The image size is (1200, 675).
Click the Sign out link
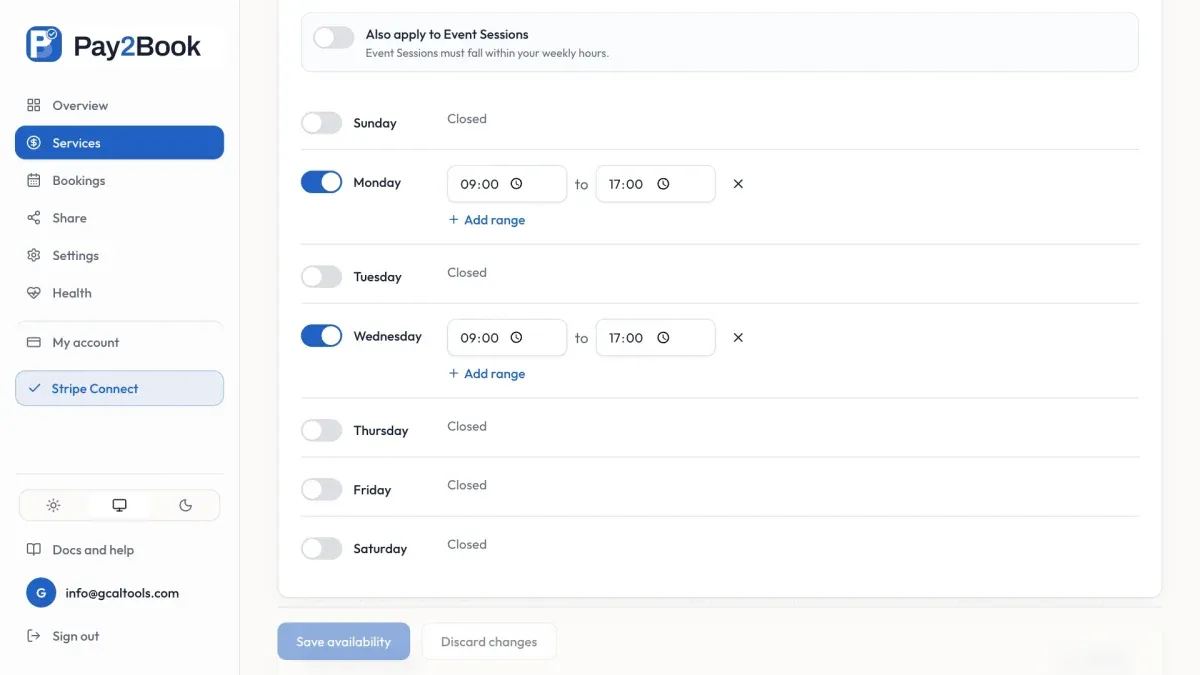(x=76, y=636)
